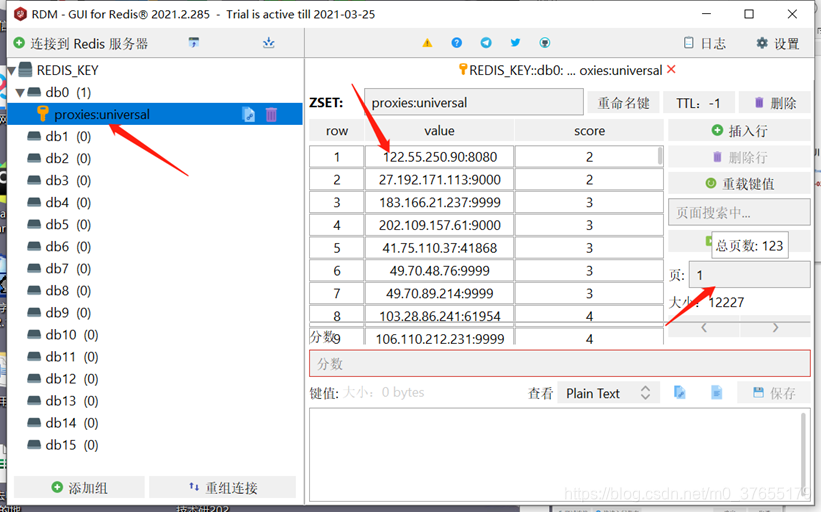Click the 添加组 add group button
821x512 pixels.
(79, 487)
